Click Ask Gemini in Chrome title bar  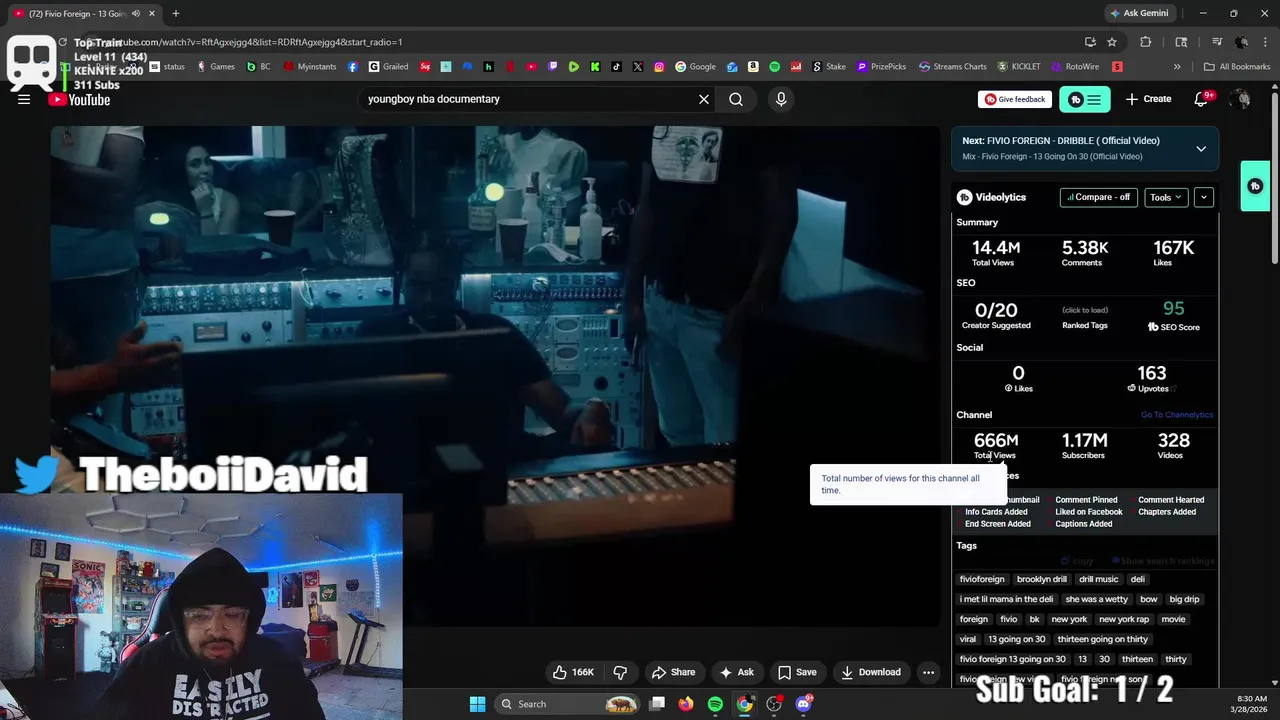1139,13
